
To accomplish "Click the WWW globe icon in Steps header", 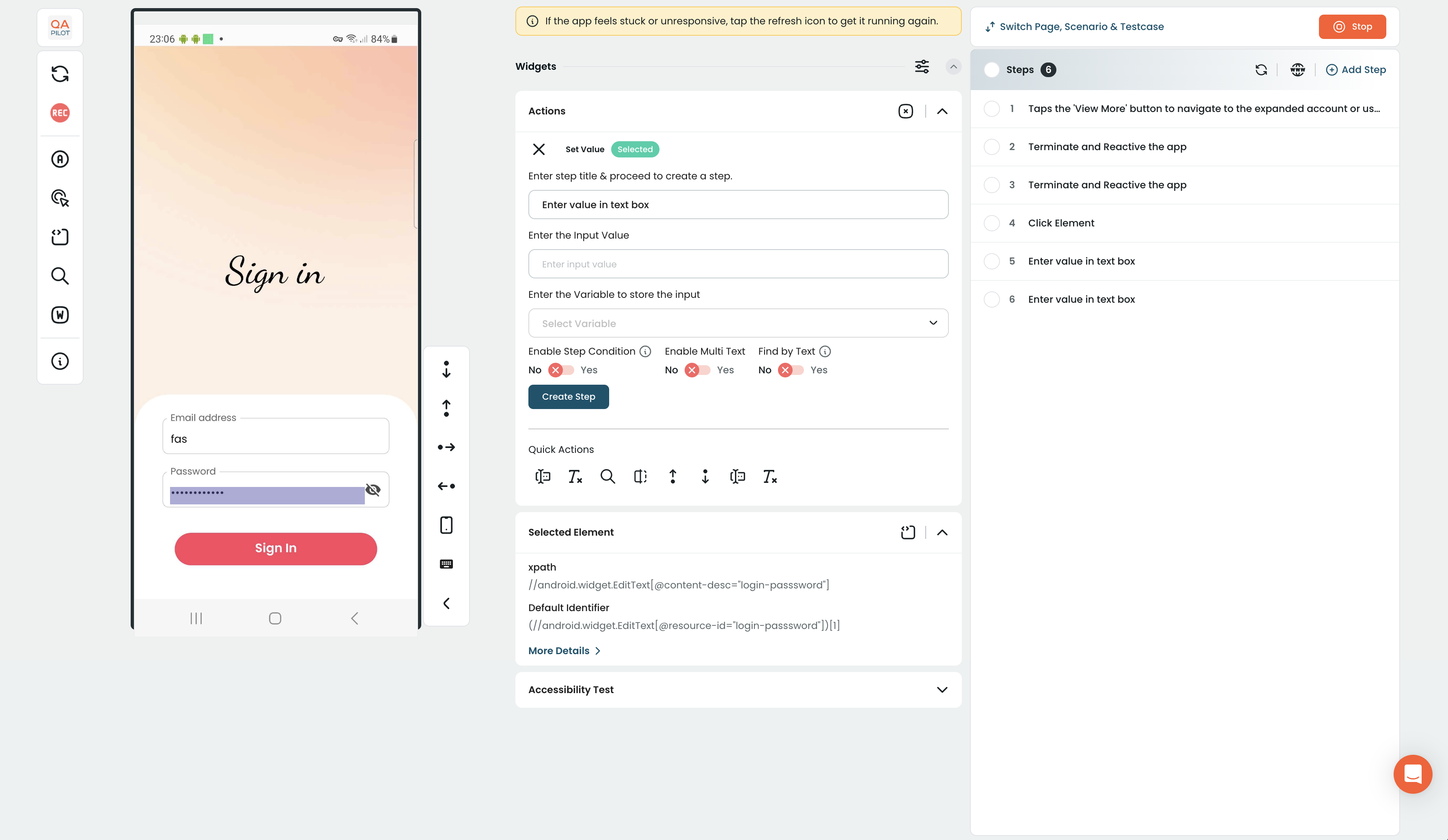I will coord(1297,69).
